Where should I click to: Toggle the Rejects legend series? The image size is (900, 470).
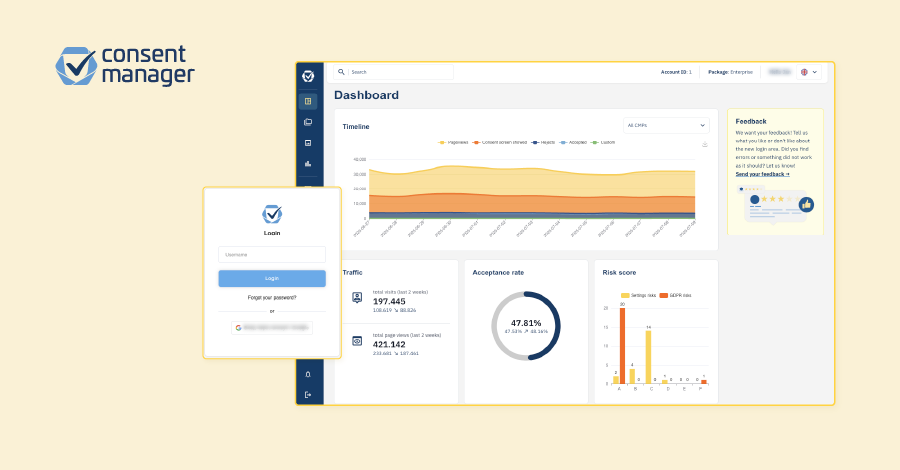(543, 142)
